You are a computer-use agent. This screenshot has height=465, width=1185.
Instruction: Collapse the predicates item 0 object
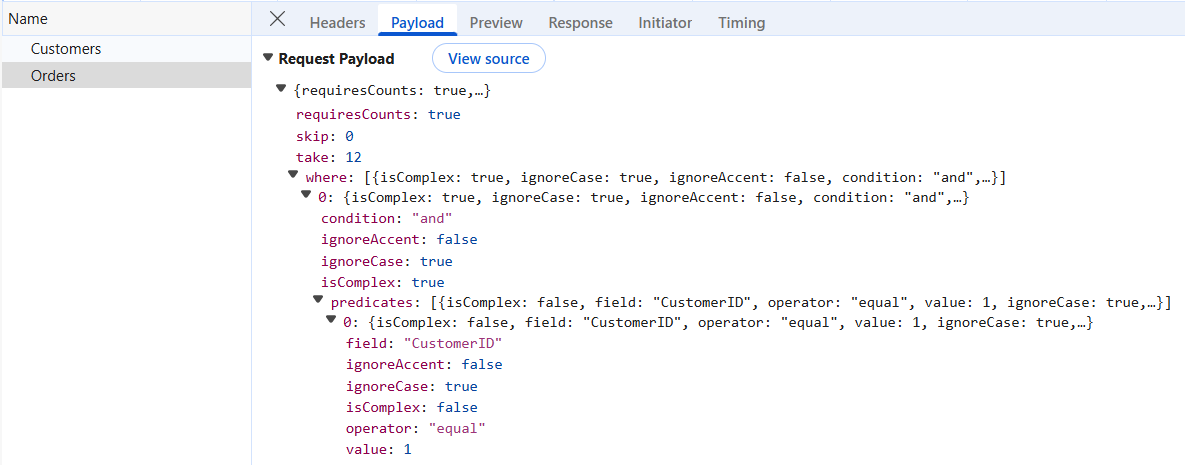[331, 319]
